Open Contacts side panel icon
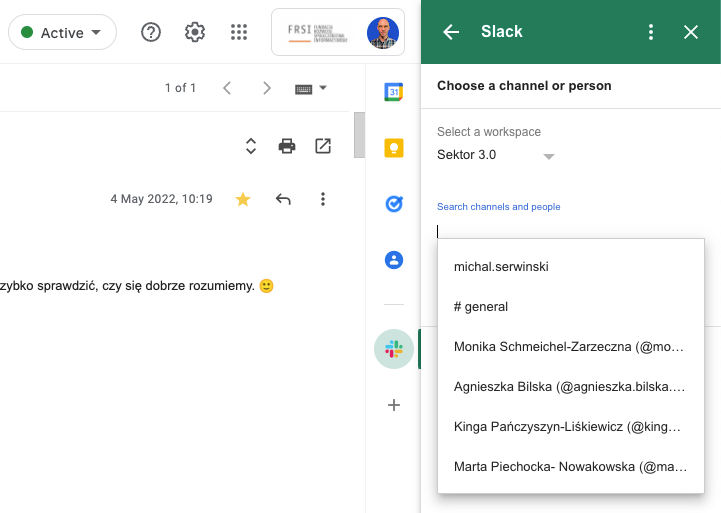The image size is (721, 513). tap(394, 260)
